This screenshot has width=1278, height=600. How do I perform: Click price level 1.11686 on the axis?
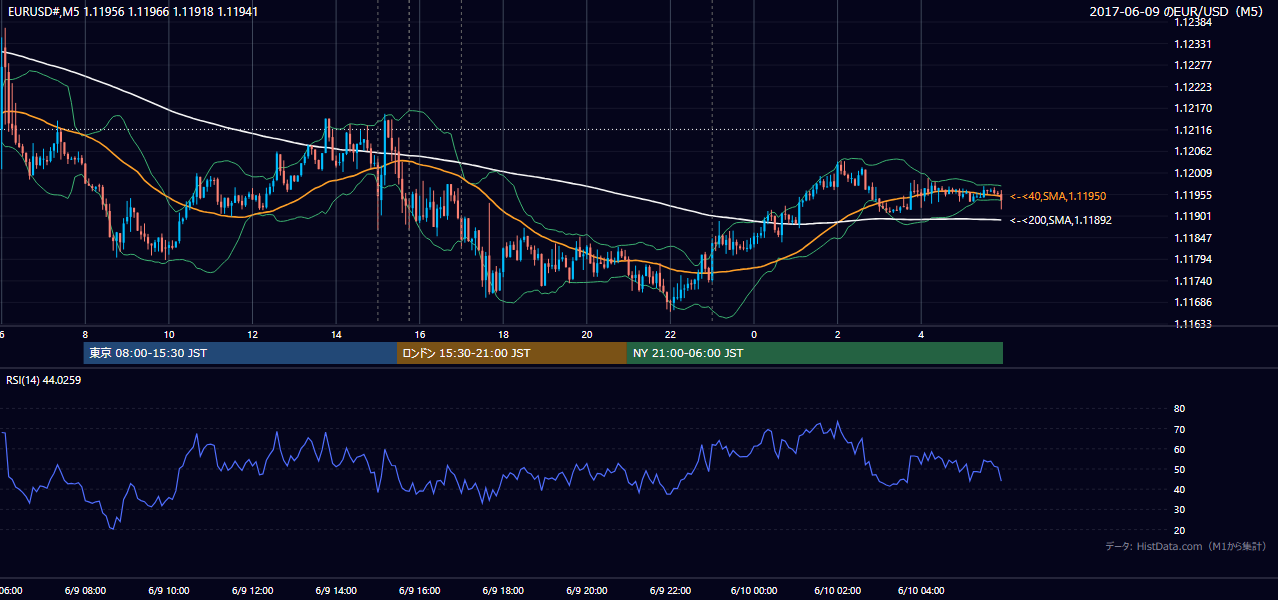[x=1193, y=302]
